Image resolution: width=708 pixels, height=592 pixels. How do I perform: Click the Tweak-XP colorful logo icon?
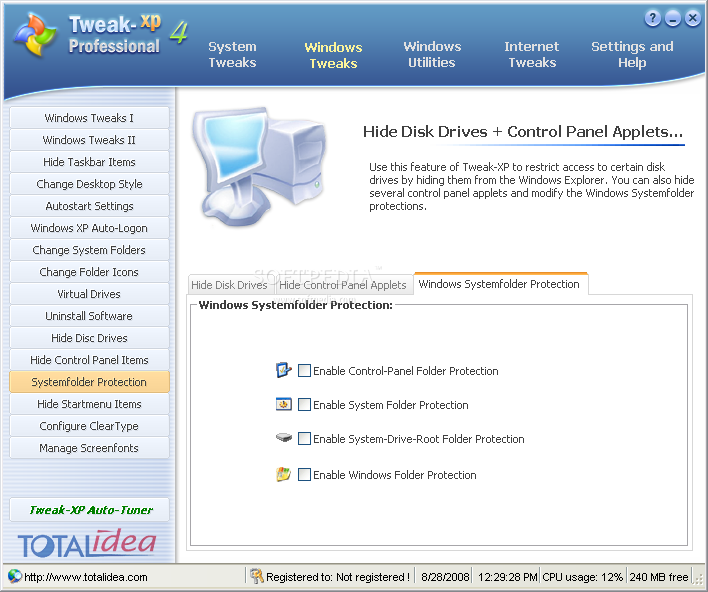(x=35, y=34)
